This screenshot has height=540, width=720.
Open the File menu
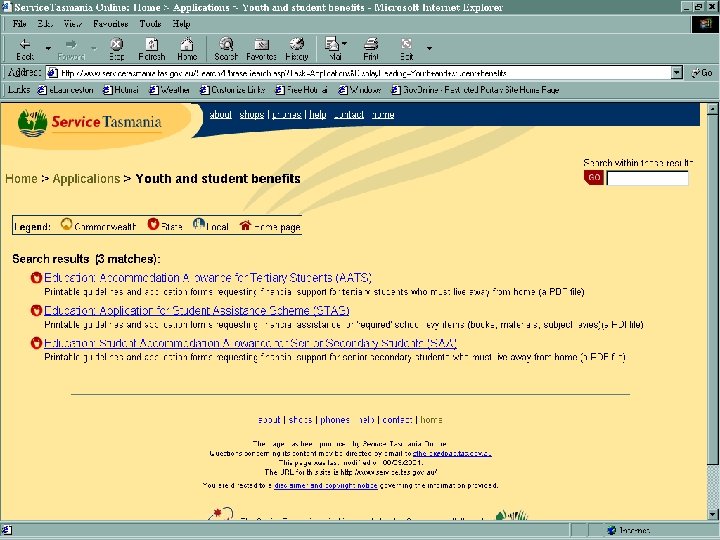[19, 24]
